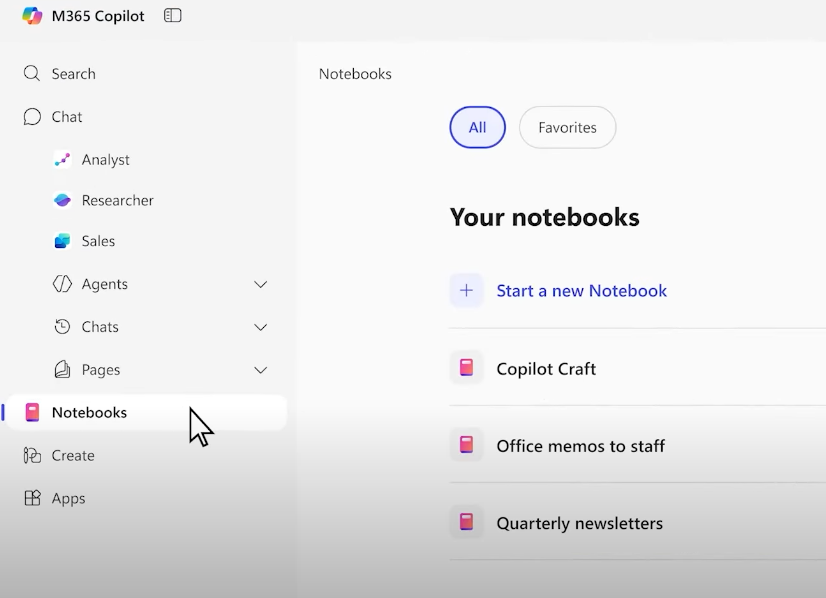Open the Researcher agent label
826x598 pixels.
[x=117, y=200]
